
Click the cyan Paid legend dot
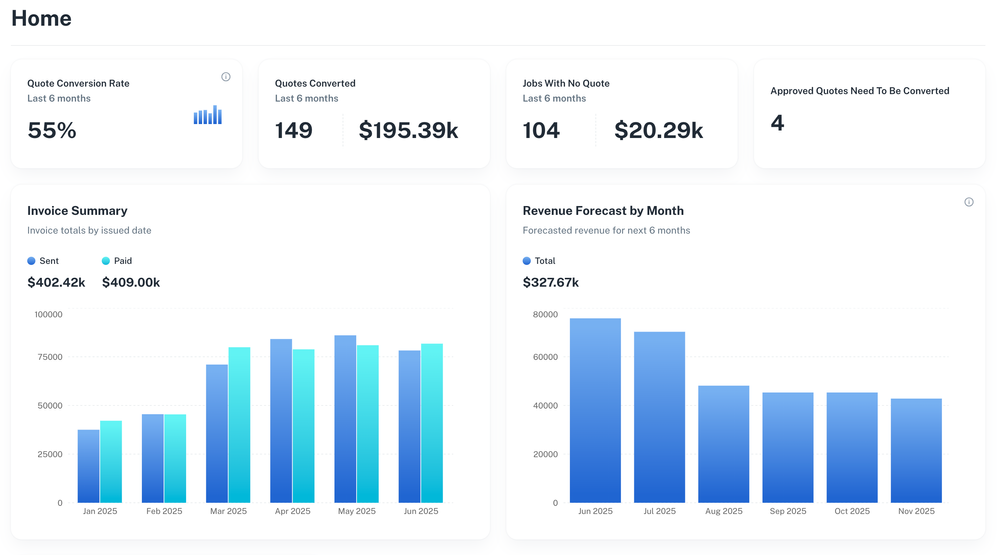(106, 261)
